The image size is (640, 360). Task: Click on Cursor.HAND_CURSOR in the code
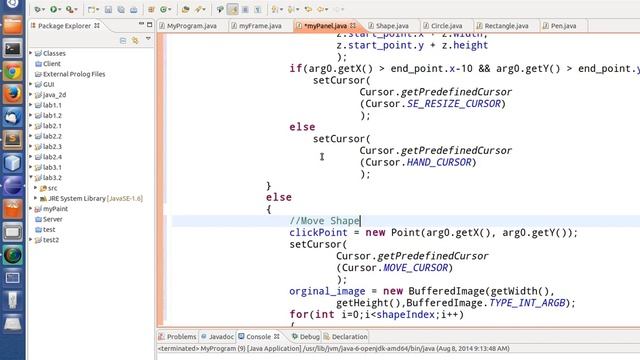[418, 162]
